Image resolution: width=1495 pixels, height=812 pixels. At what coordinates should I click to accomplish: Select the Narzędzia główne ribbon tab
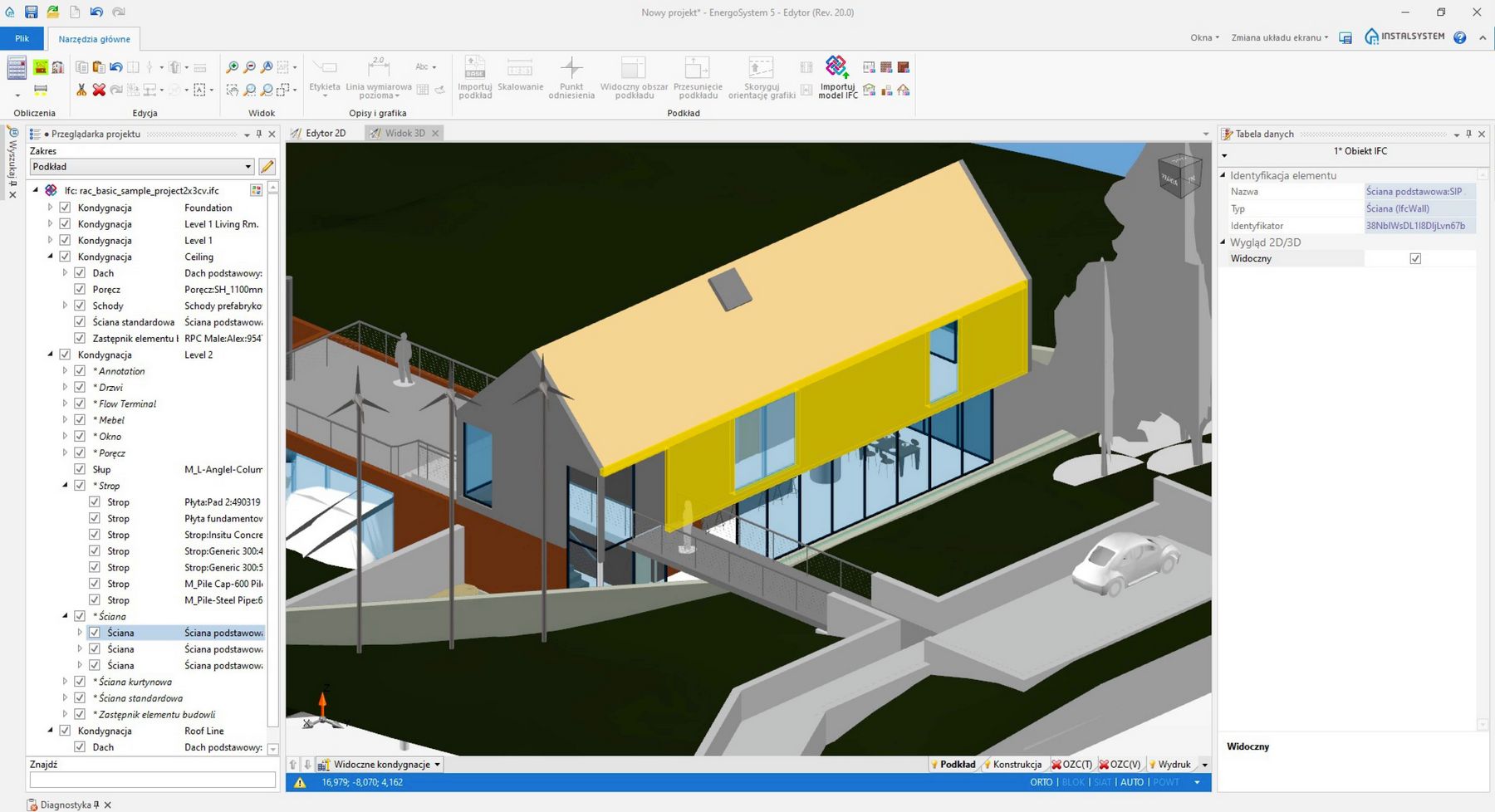pyautogui.click(x=94, y=39)
